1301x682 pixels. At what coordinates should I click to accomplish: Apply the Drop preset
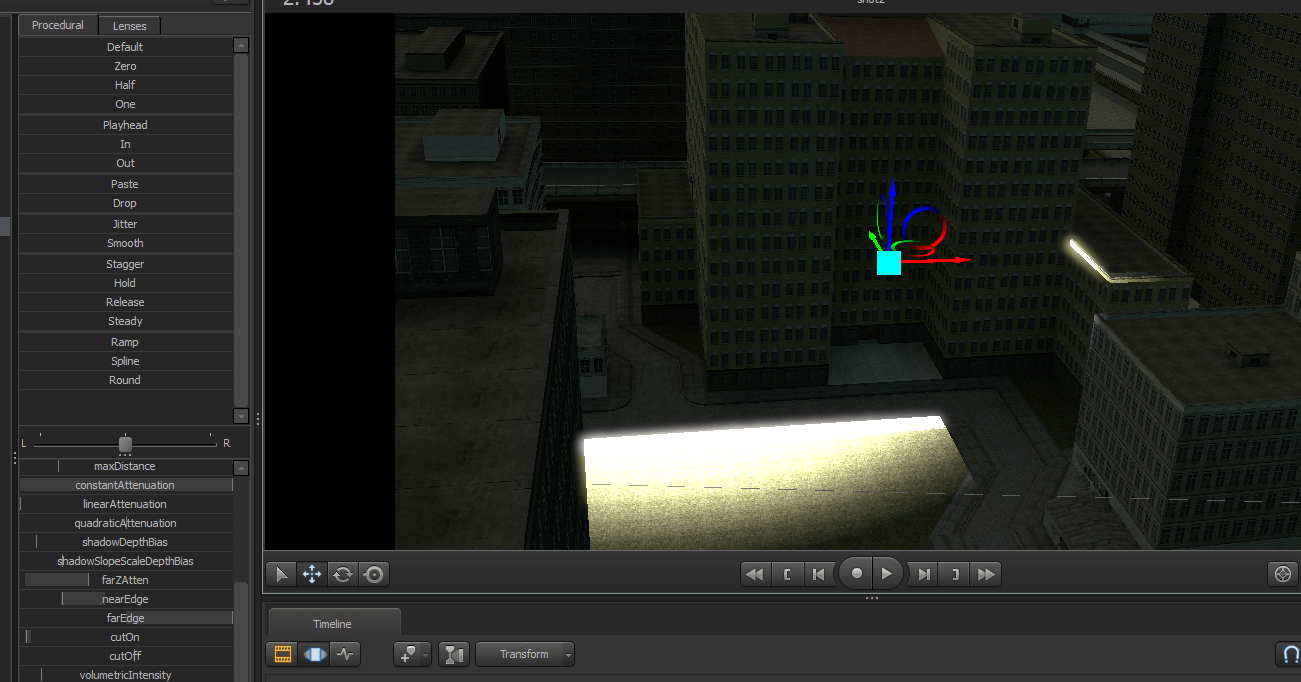(125, 203)
